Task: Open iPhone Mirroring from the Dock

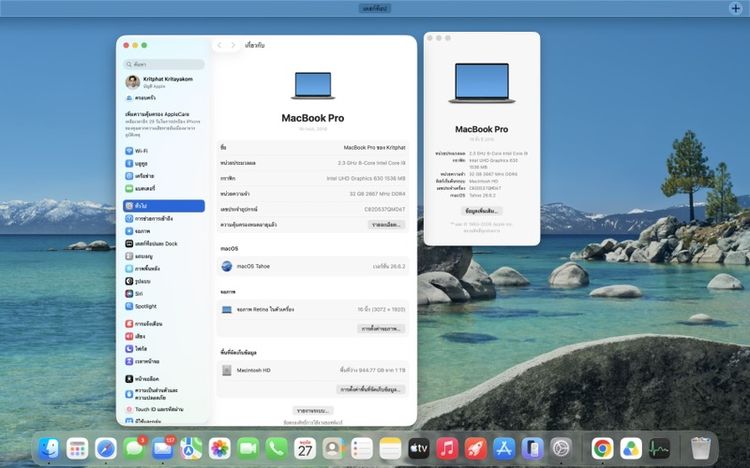Action: [x=532, y=448]
